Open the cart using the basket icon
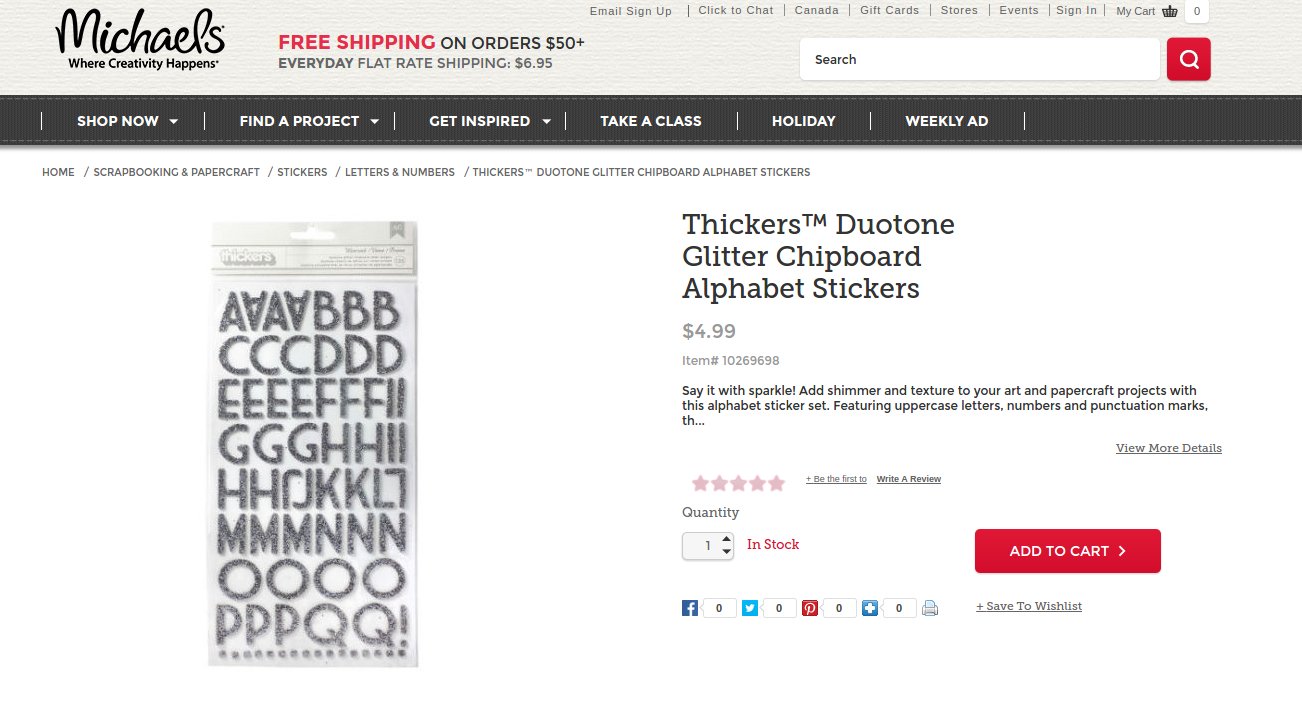Viewport: 1302px width, 715px height. point(1169,11)
